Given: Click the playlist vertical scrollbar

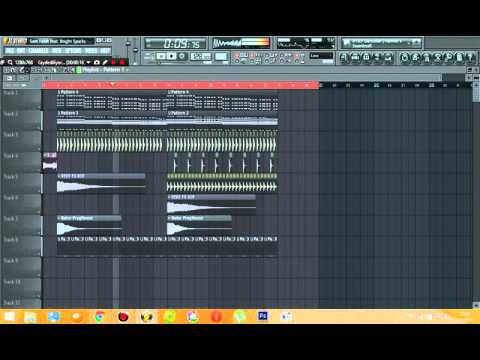Looking at the screenshot, I should (476, 193).
